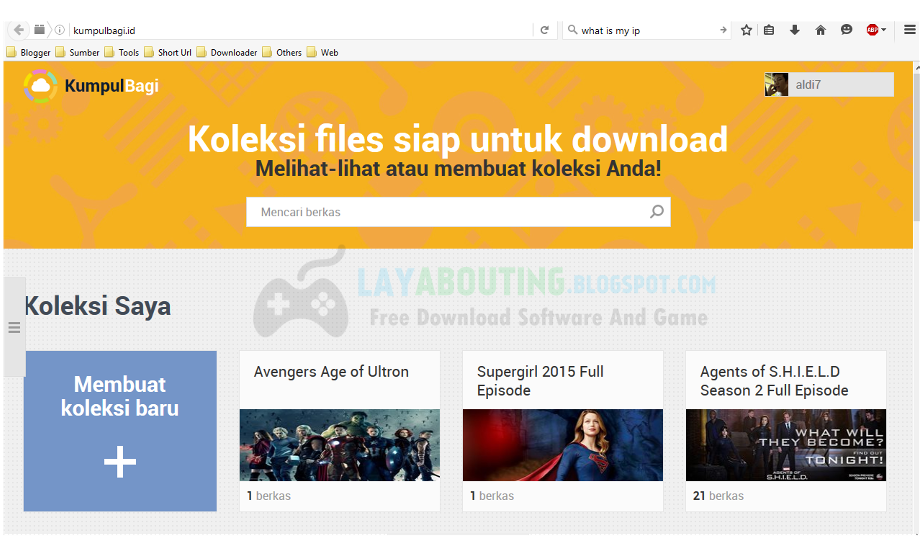Screen dimensions: 924x556
Task: Click the KumpulBagi cloud logo
Action: pos(40,86)
